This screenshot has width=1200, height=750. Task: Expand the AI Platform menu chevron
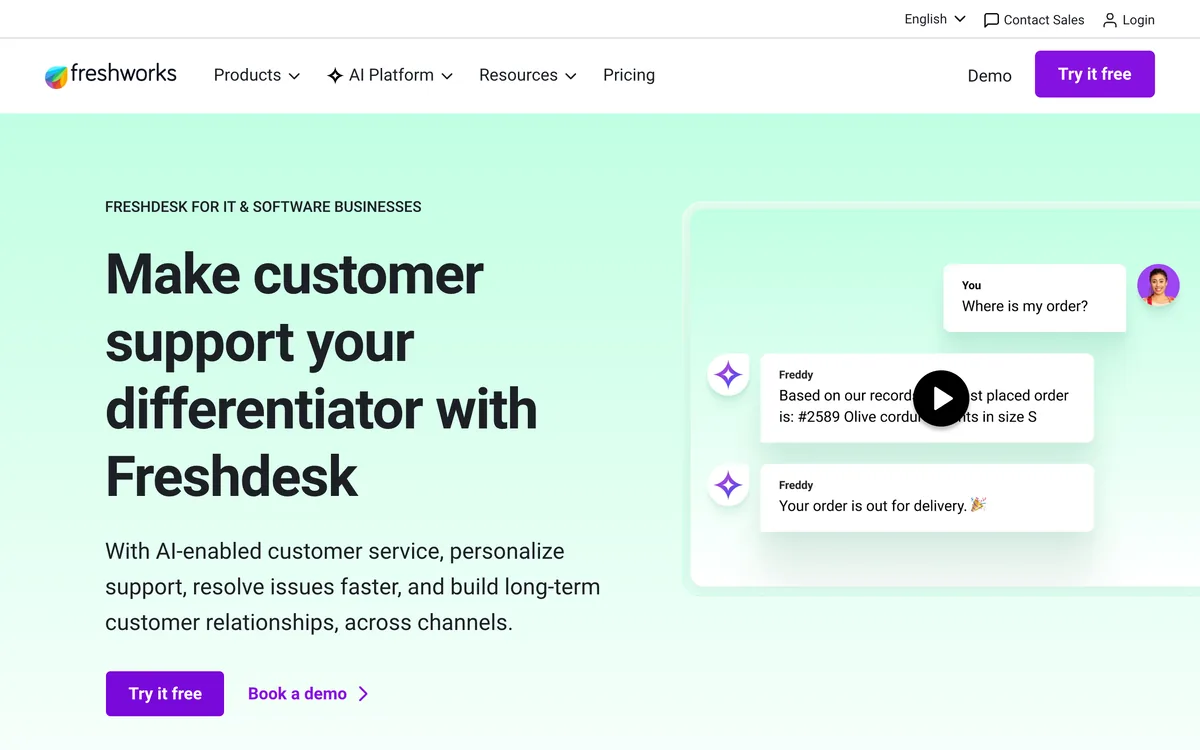[x=447, y=76]
